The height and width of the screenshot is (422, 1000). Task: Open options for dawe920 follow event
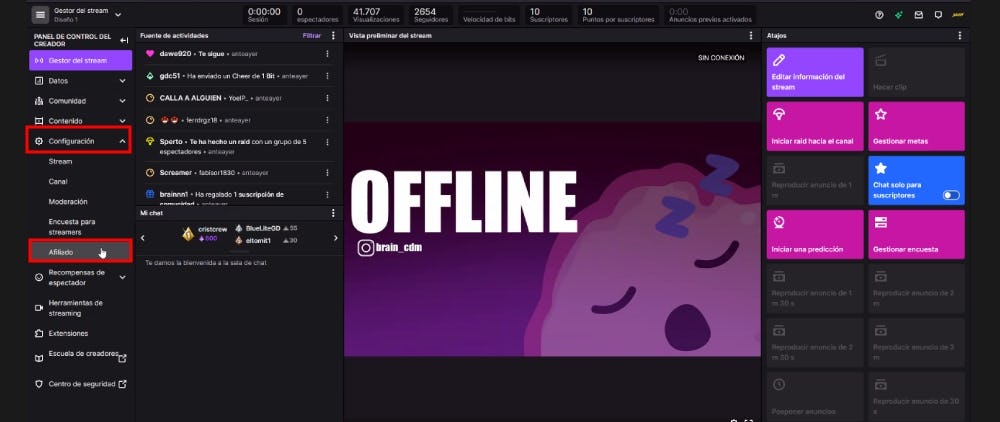point(327,54)
